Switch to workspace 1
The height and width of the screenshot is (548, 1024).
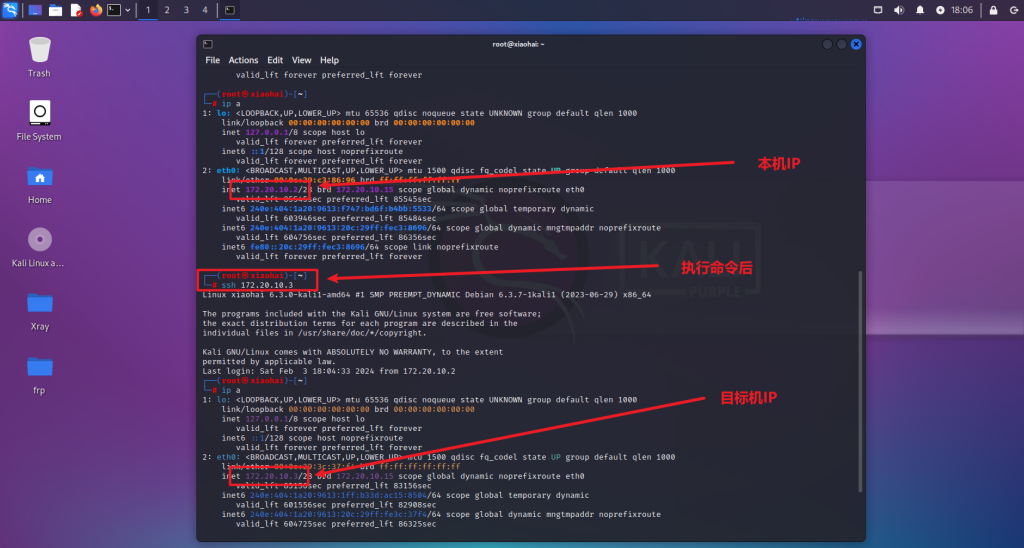tap(148, 10)
